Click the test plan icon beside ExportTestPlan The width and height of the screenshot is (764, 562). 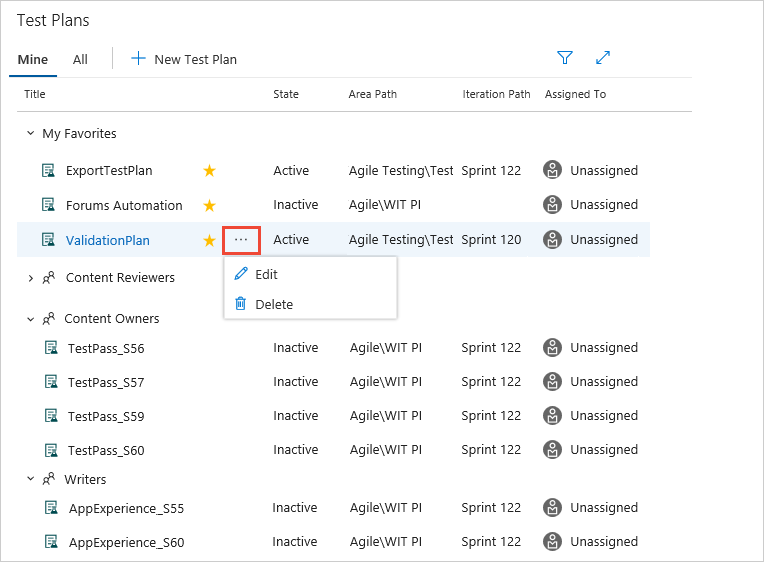click(x=48, y=171)
